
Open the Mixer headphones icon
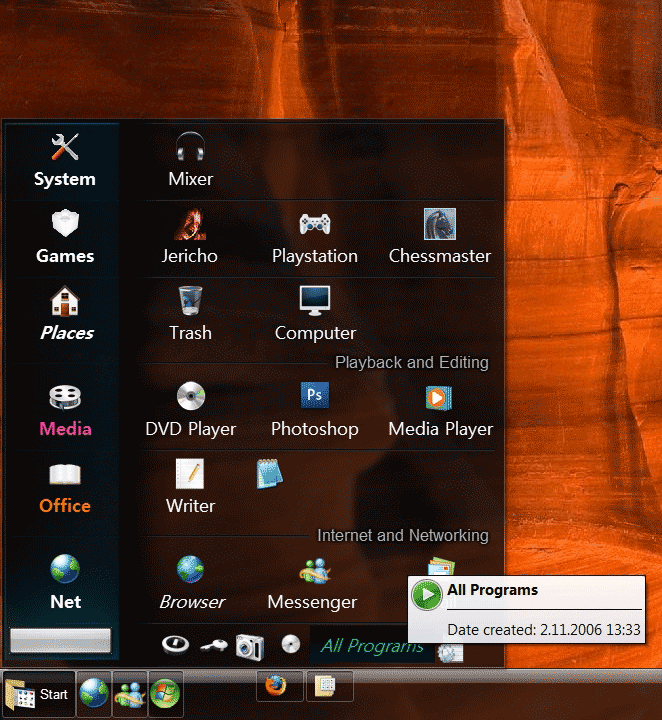(x=190, y=150)
